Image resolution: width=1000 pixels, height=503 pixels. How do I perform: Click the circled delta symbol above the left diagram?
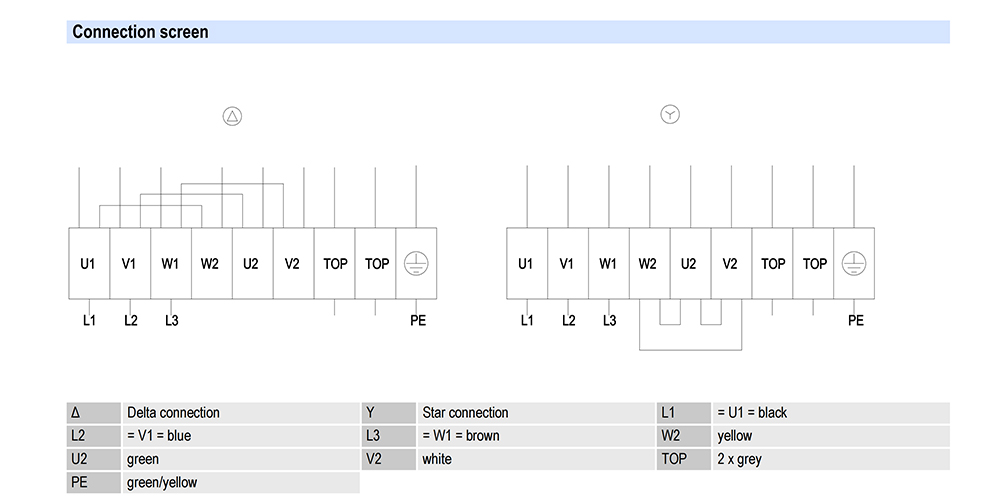point(232,116)
